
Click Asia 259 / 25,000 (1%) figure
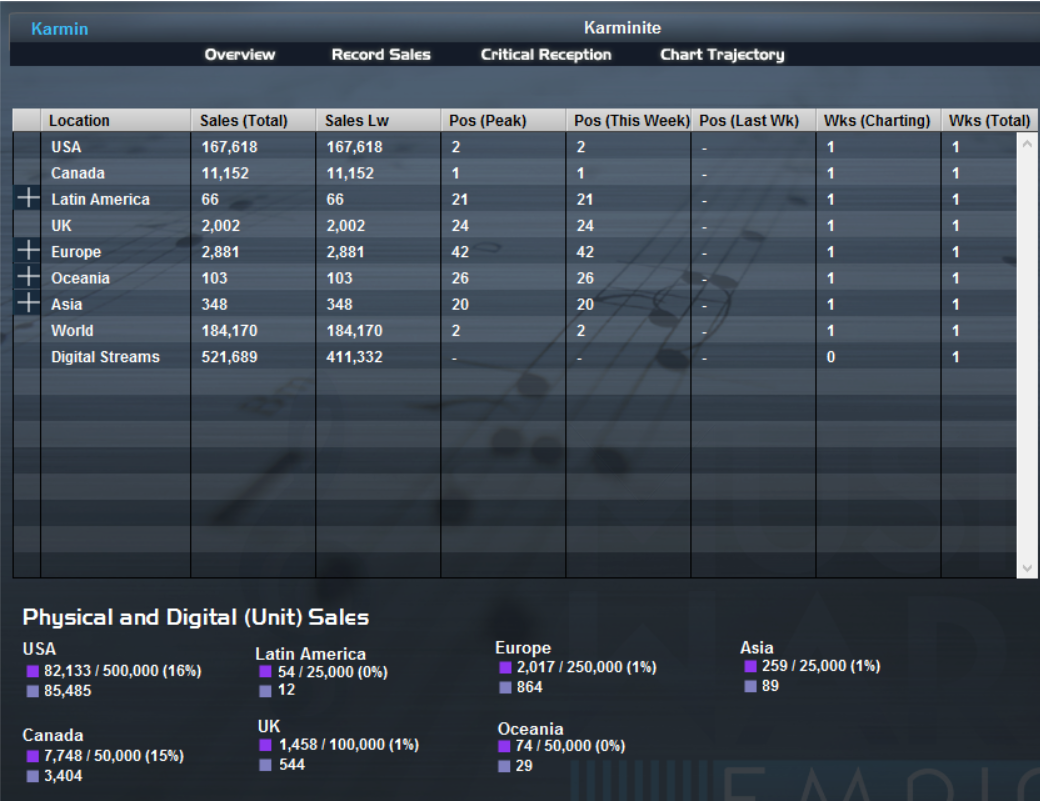(821, 666)
